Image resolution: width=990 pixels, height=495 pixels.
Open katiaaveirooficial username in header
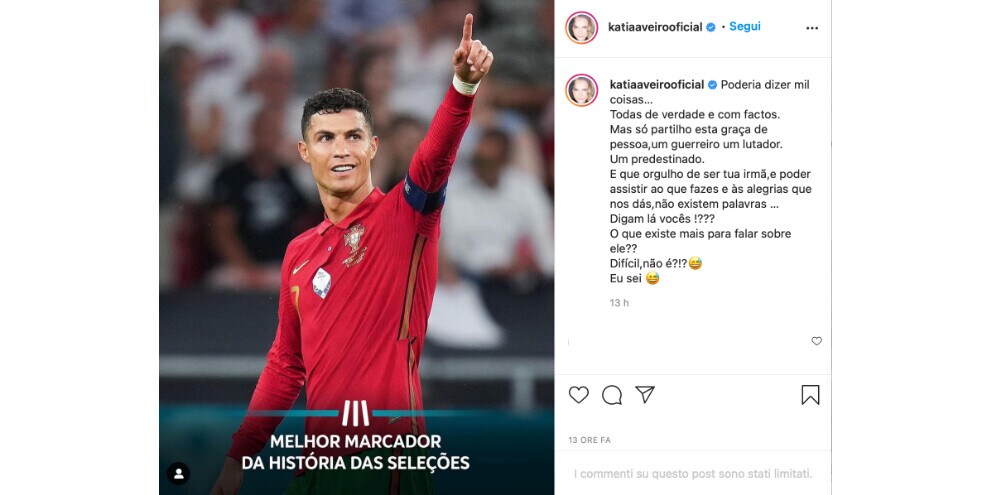(655, 27)
